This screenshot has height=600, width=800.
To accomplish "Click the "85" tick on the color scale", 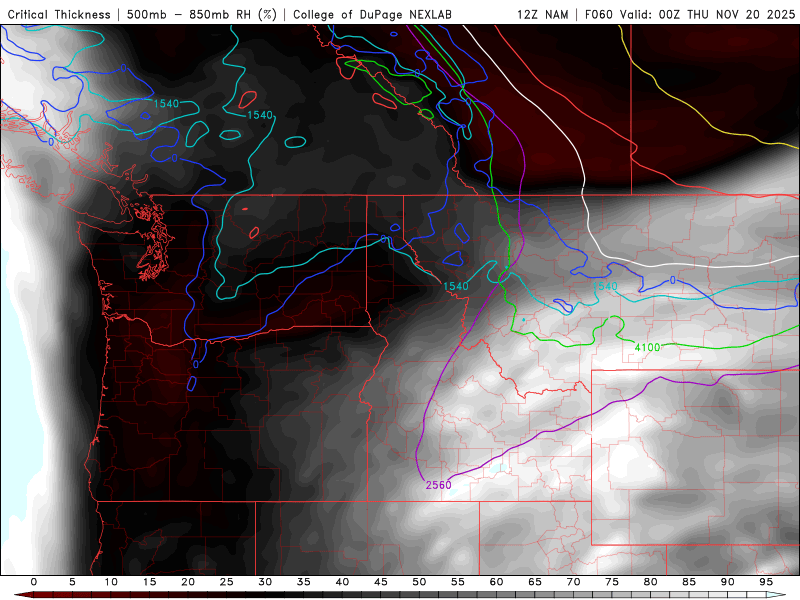I will 689,582.
